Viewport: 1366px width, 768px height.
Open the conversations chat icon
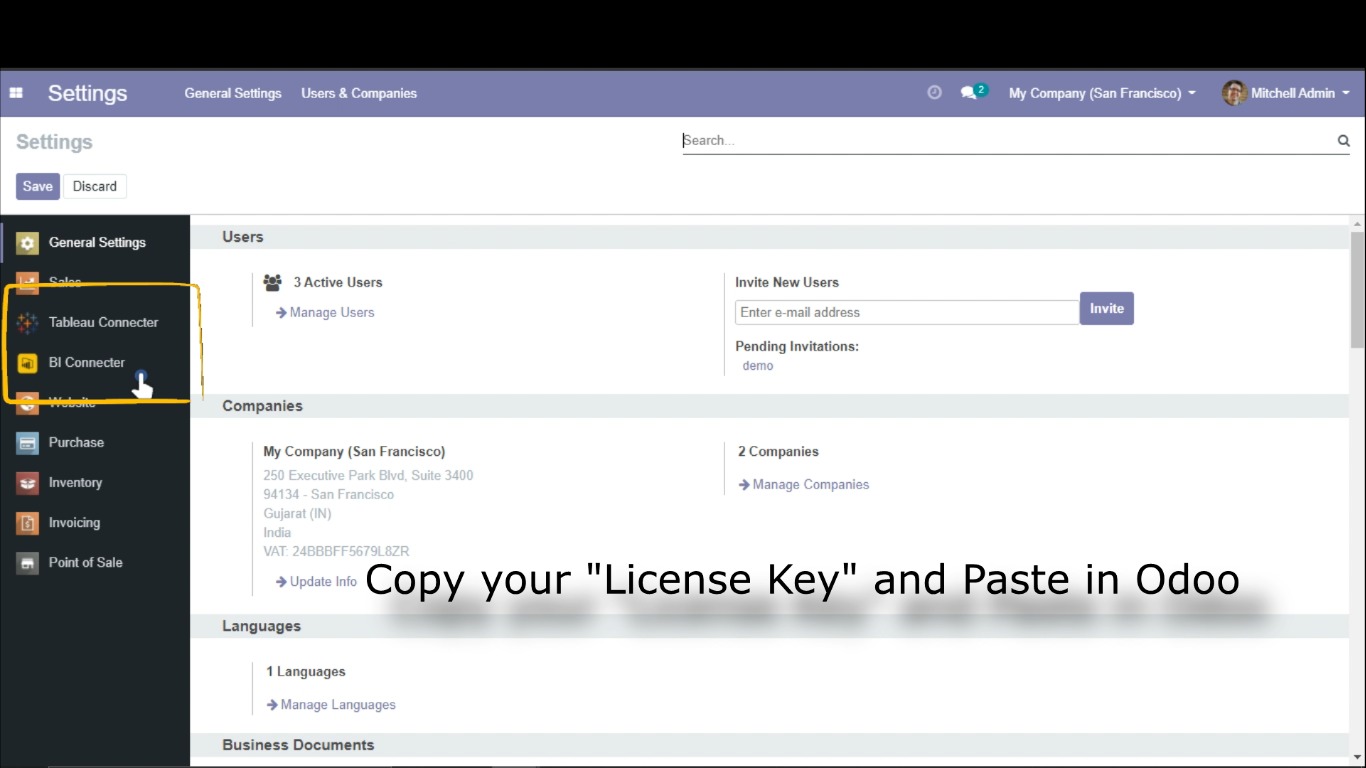tap(973, 92)
